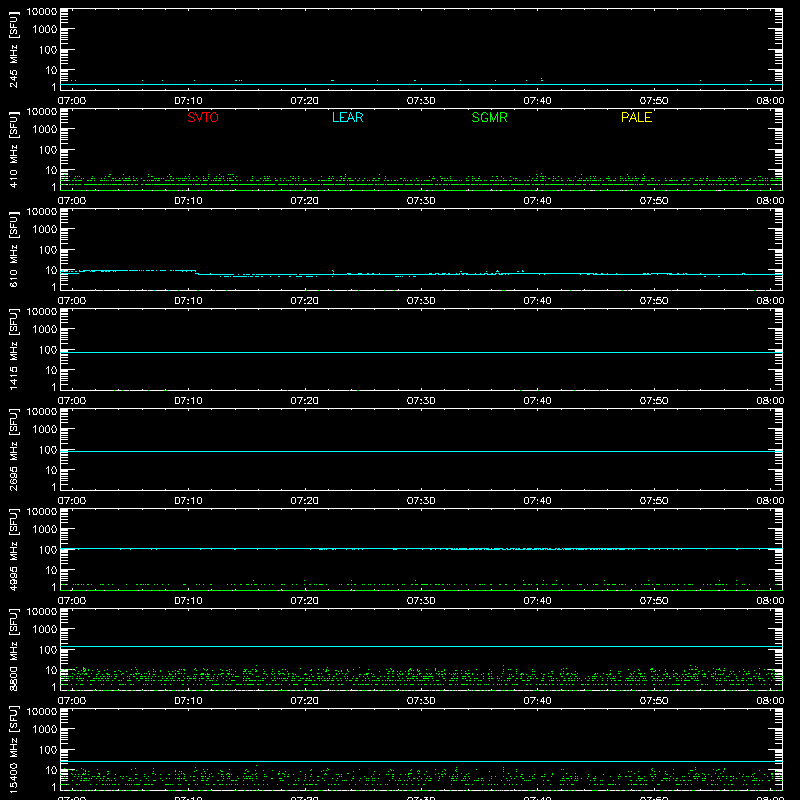The height and width of the screenshot is (800, 800).
Task: Click 07:10 tick label under 2695 MHz plot
Action: tap(188, 501)
